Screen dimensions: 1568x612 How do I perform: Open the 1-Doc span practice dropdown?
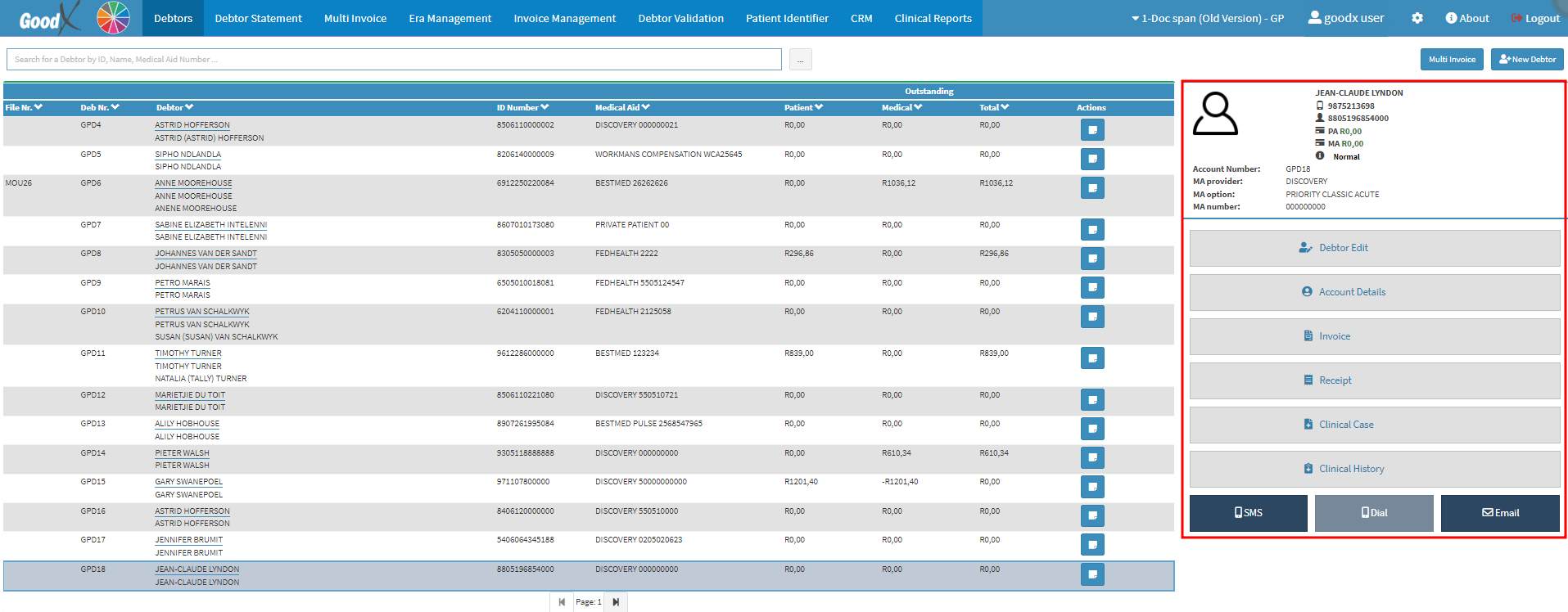tap(1208, 18)
